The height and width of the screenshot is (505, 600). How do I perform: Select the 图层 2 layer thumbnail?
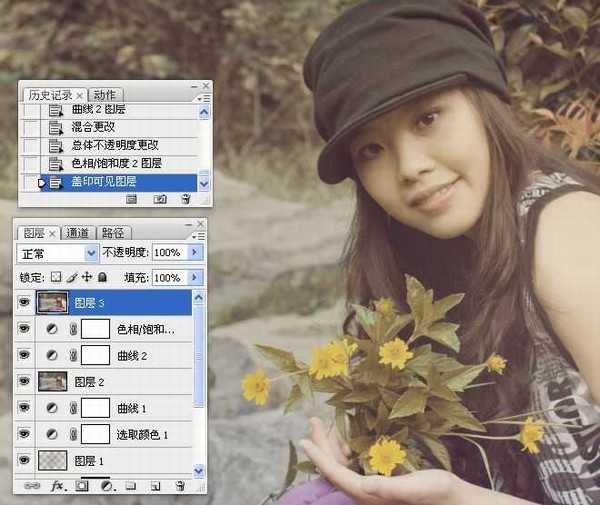[x=52, y=380]
